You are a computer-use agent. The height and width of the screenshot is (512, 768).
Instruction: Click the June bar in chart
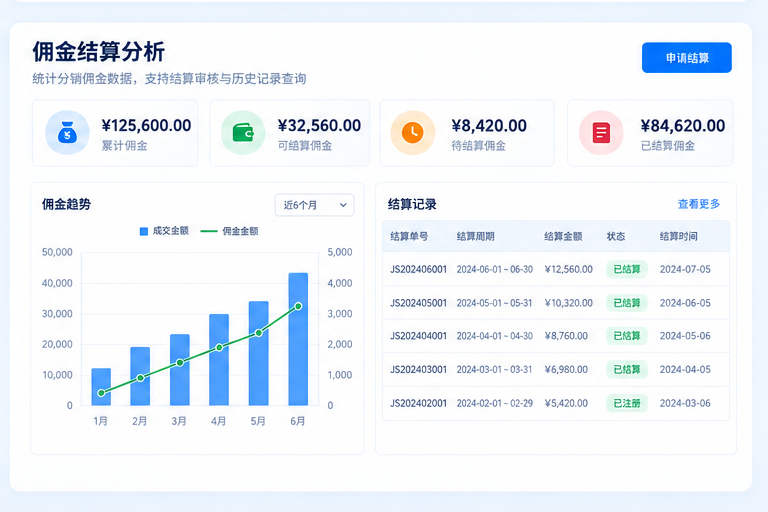pos(298,339)
